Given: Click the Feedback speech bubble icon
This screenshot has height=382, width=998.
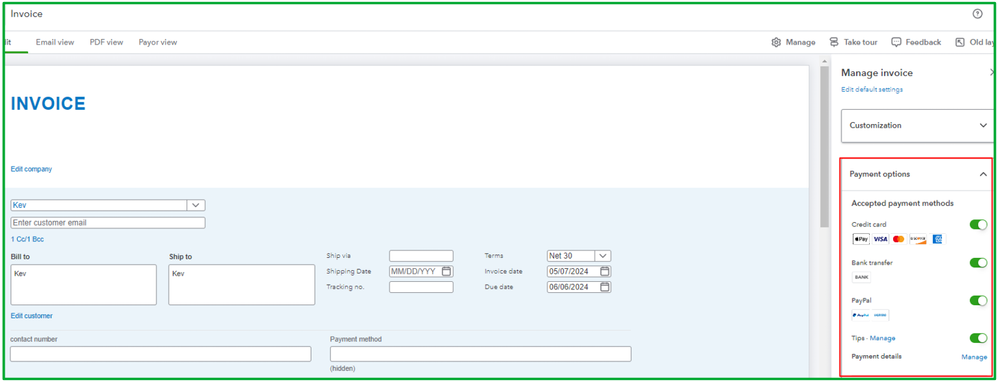Looking at the screenshot, I should tap(896, 42).
